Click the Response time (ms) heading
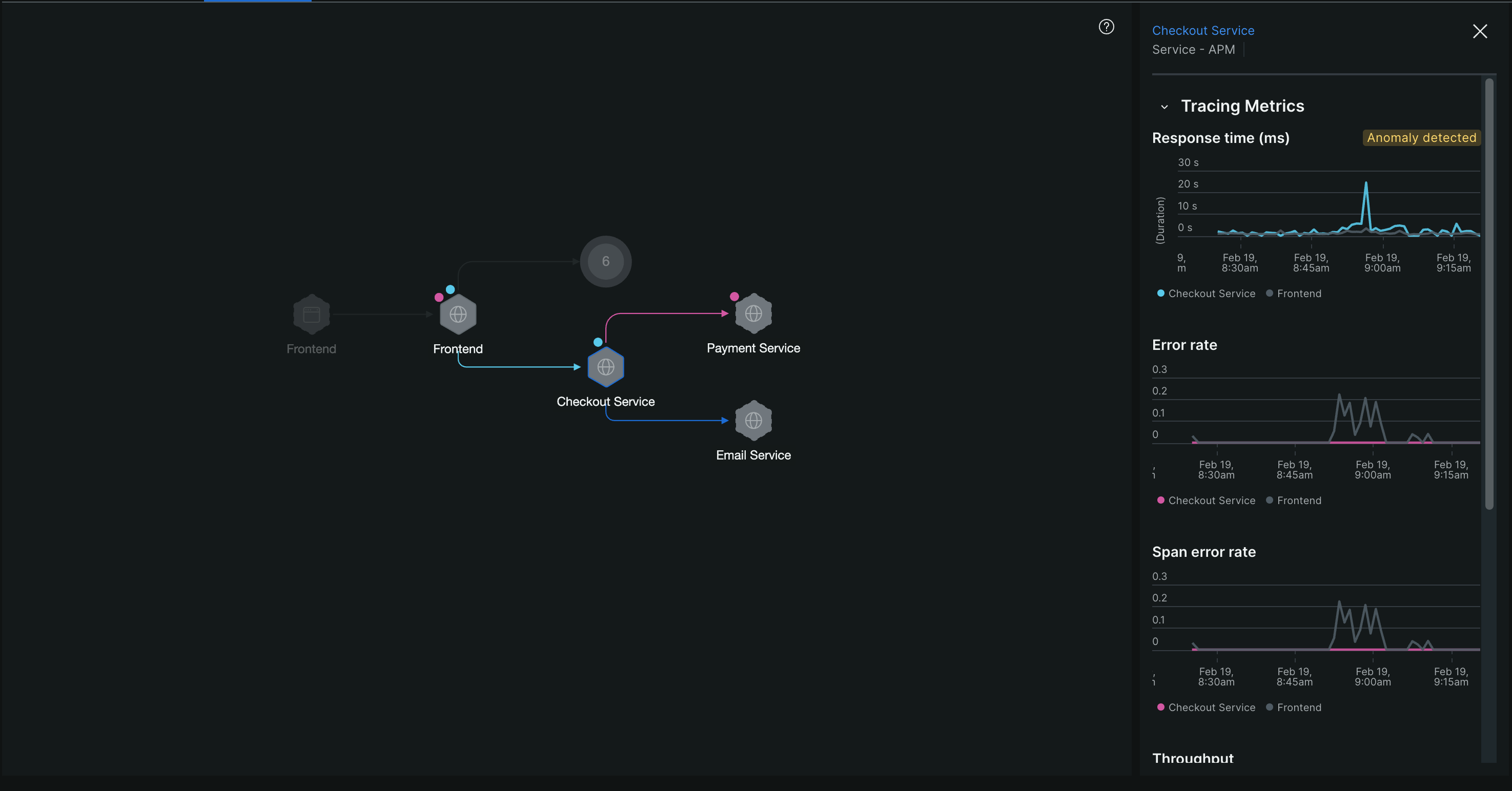1512x791 pixels. tap(1220, 138)
